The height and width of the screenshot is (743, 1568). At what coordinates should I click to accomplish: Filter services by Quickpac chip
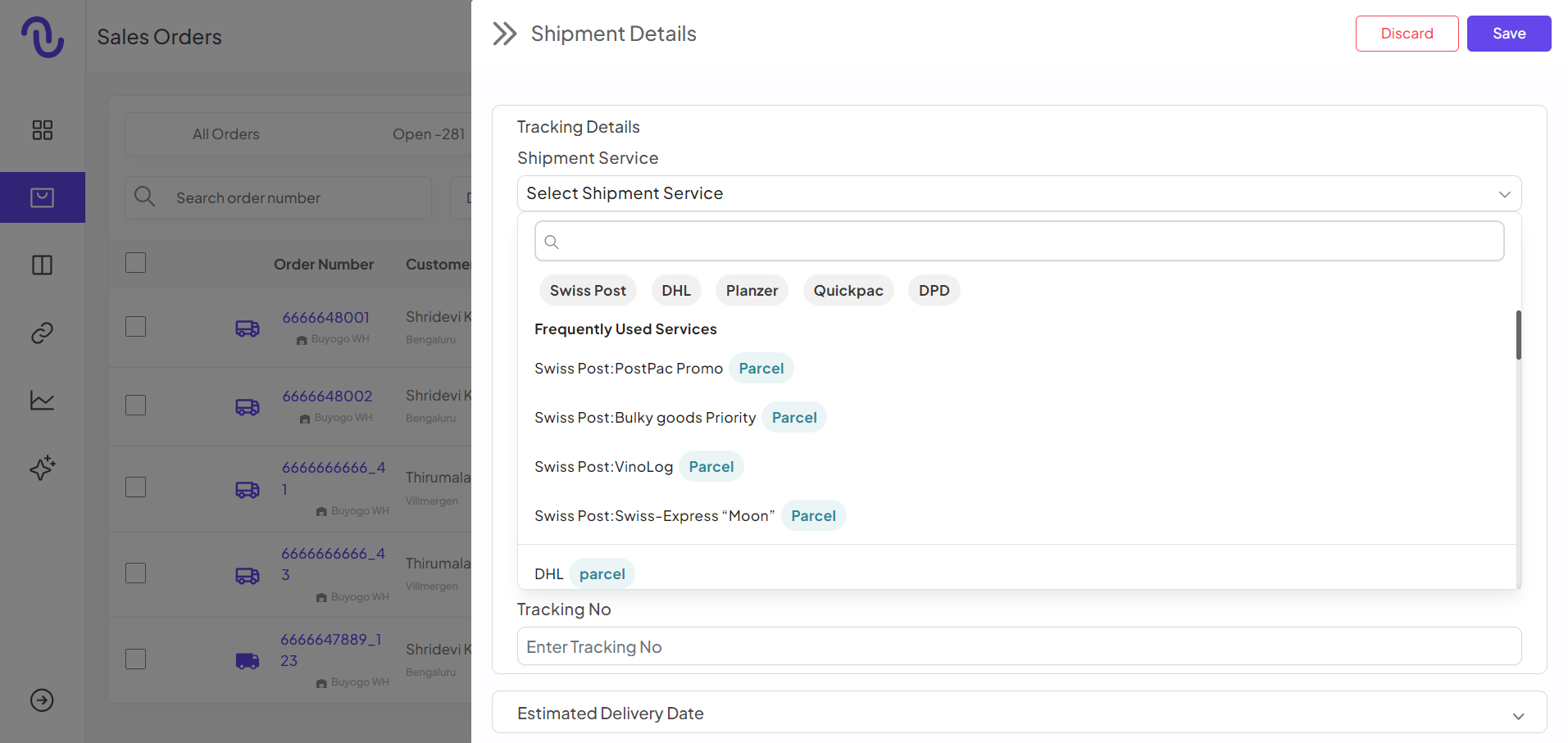848,291
